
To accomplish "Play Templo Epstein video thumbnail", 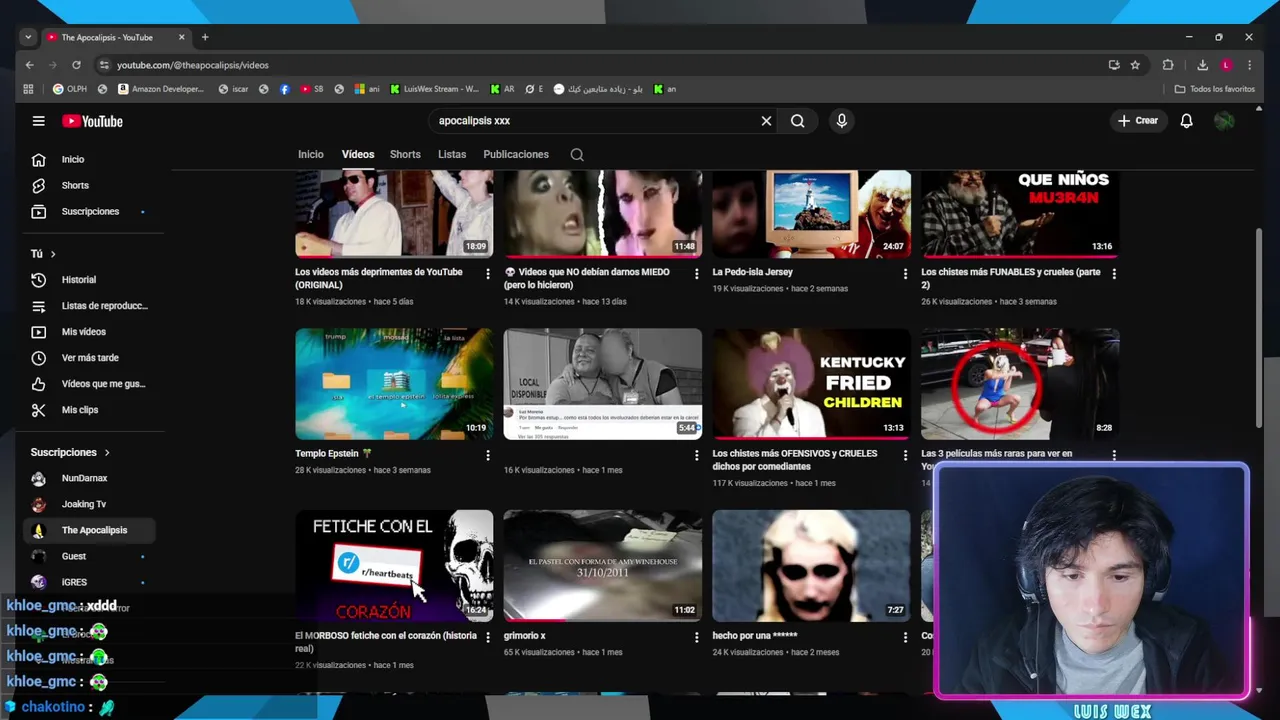I will [394, 384].
